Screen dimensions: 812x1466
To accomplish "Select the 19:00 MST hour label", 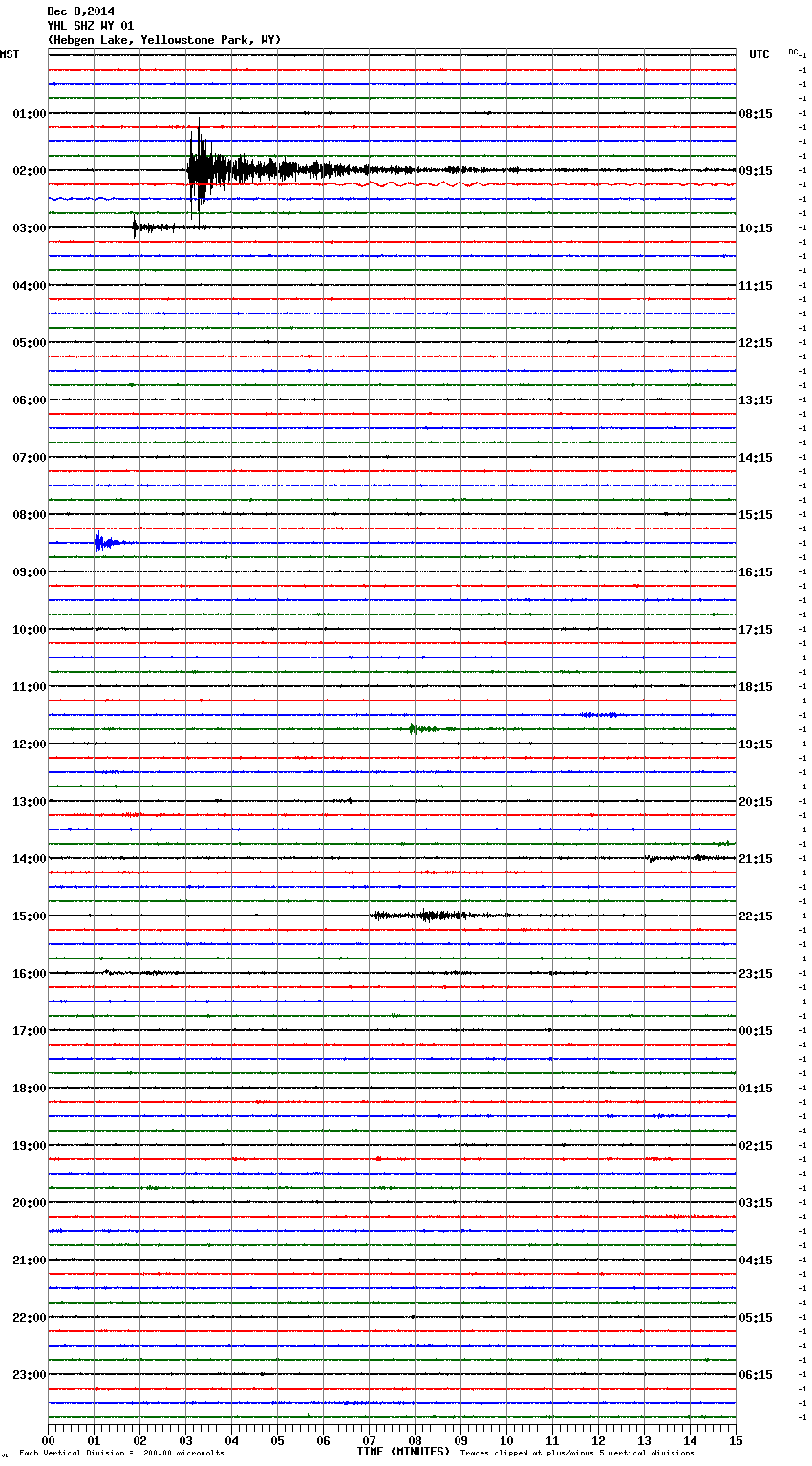I will pos(29,1146).
